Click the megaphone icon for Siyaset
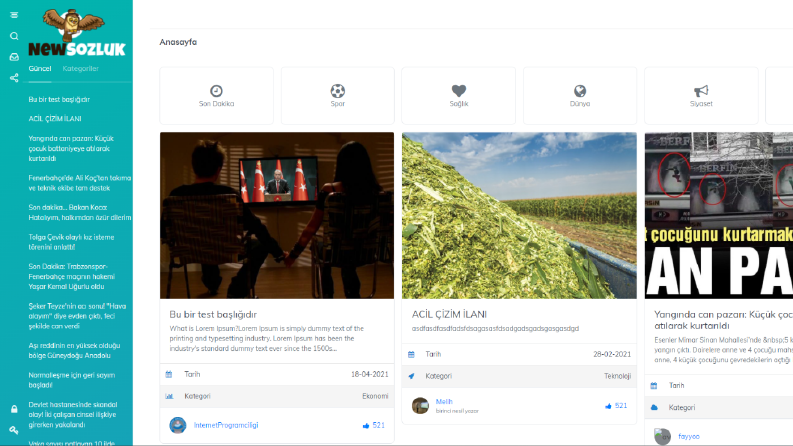The width and height of the screenshot is (793, 446). [701, 91]
